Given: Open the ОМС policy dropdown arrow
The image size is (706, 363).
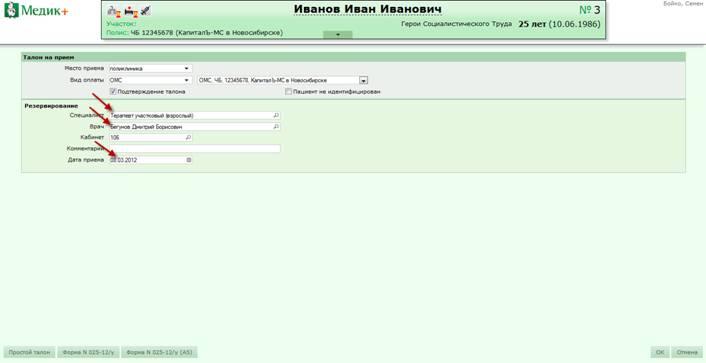Looking at the screenshot, I should [x=363, y=80].
